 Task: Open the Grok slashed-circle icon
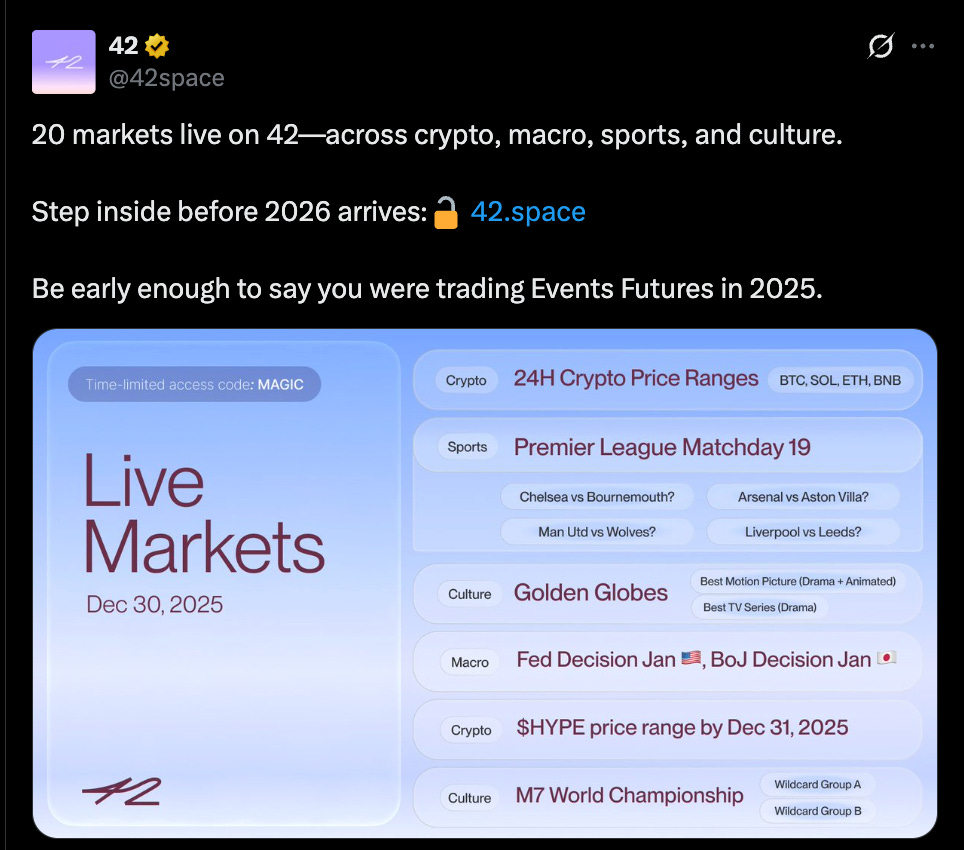(880, 45)
